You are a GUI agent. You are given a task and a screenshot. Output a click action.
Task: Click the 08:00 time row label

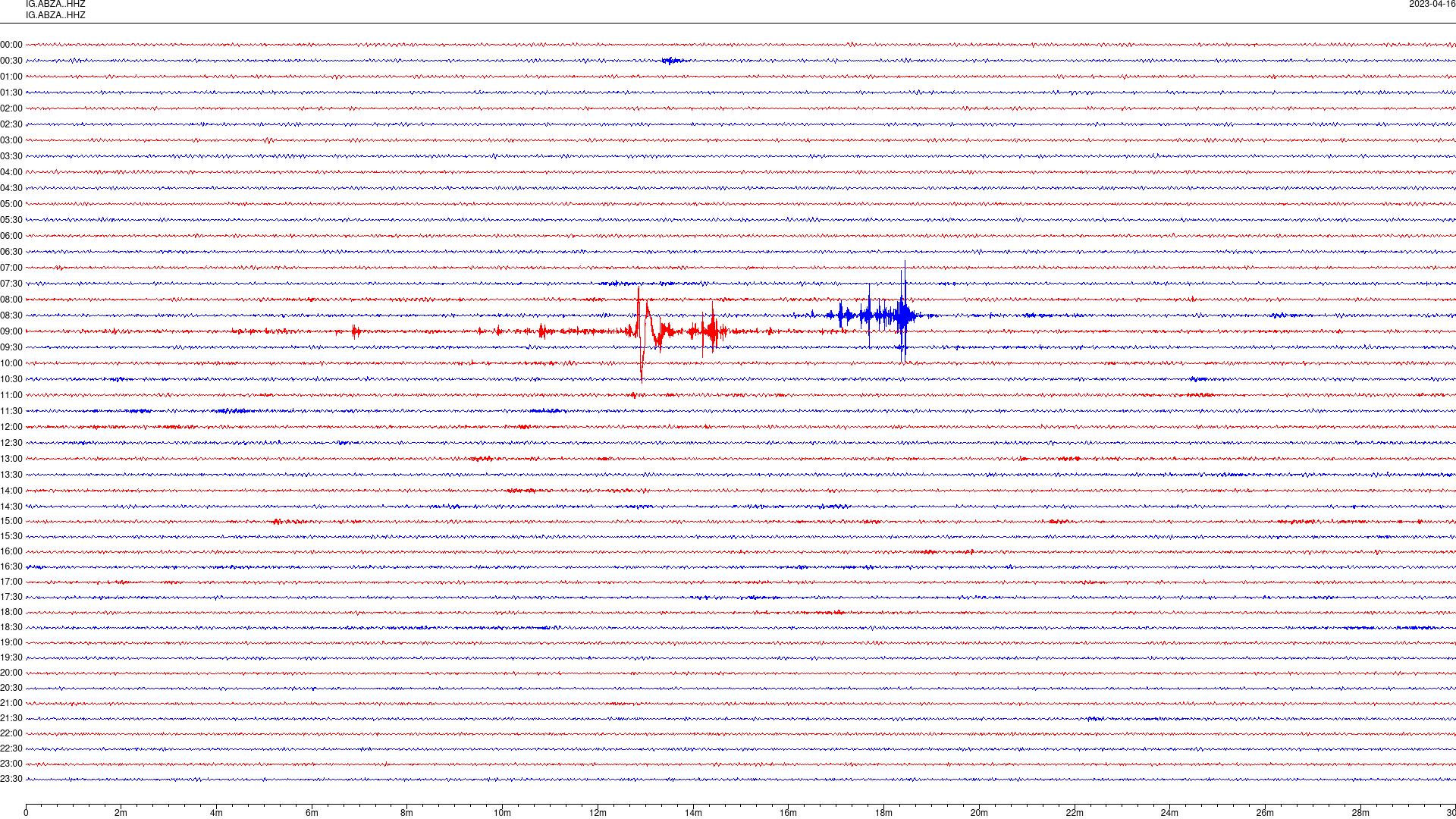[11, 300]
